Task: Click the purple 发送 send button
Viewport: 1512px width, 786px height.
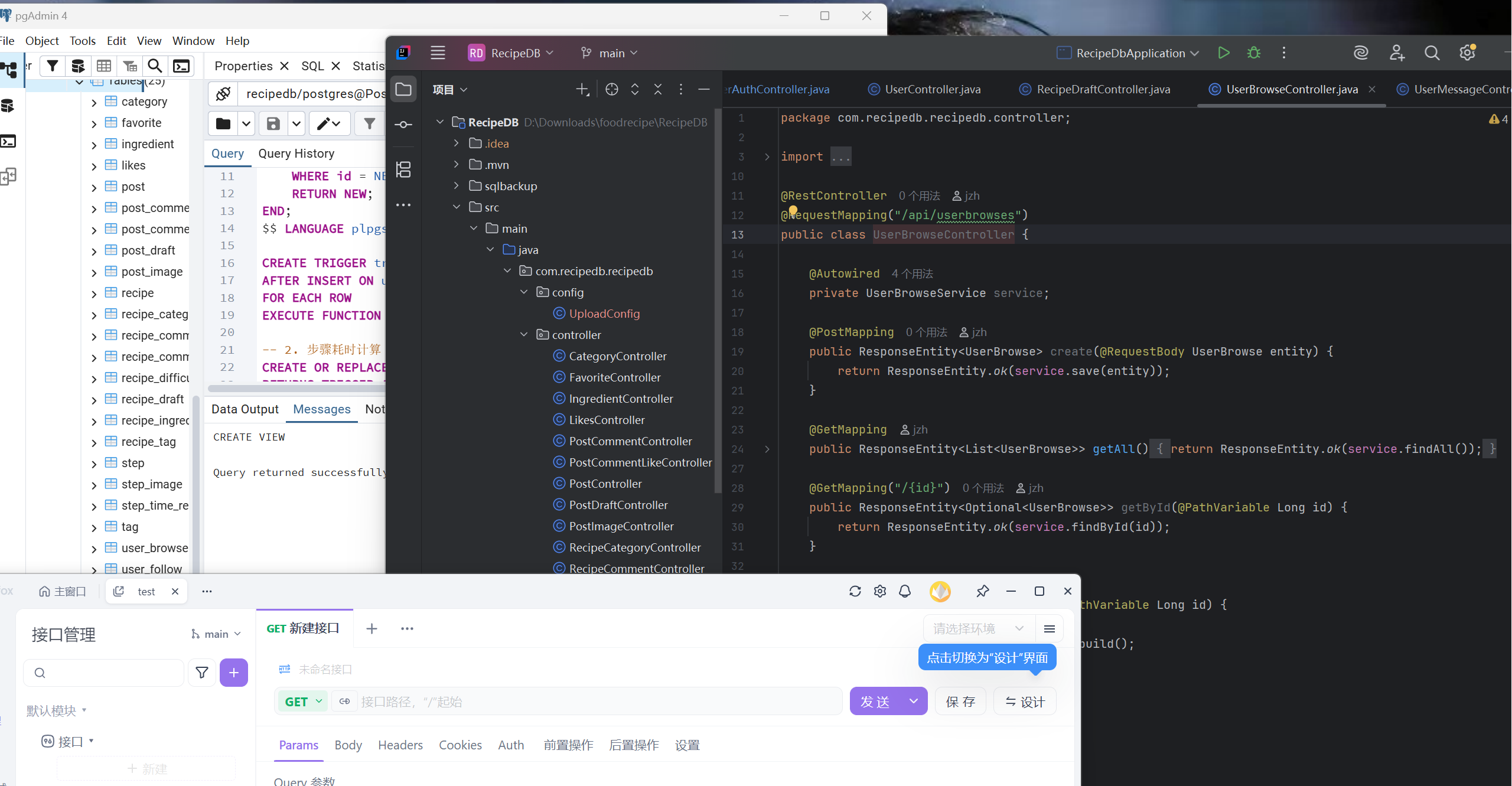Action: coord(875,702)
